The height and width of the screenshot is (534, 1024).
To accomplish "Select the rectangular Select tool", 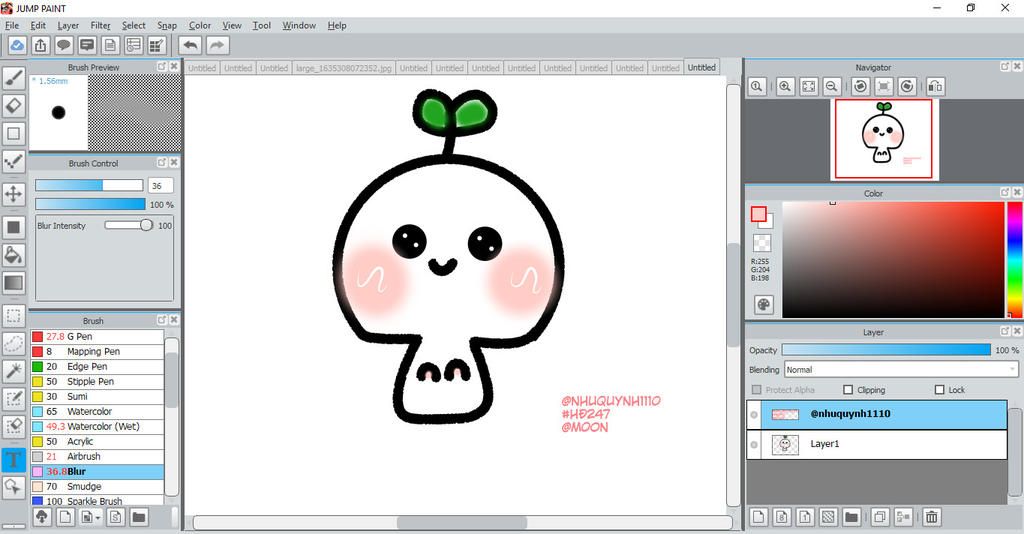I will point(14,317).
